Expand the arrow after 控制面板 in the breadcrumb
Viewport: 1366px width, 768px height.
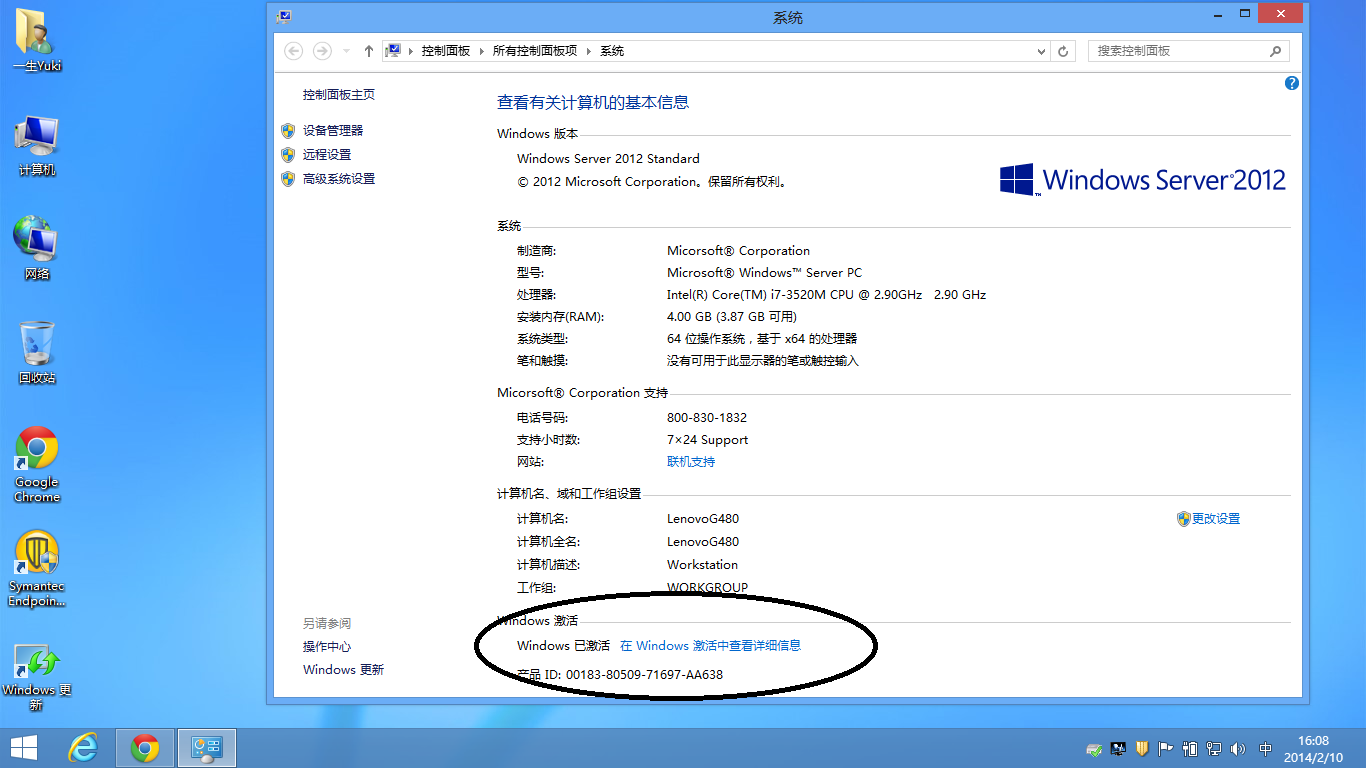click(x=482, y=51)
